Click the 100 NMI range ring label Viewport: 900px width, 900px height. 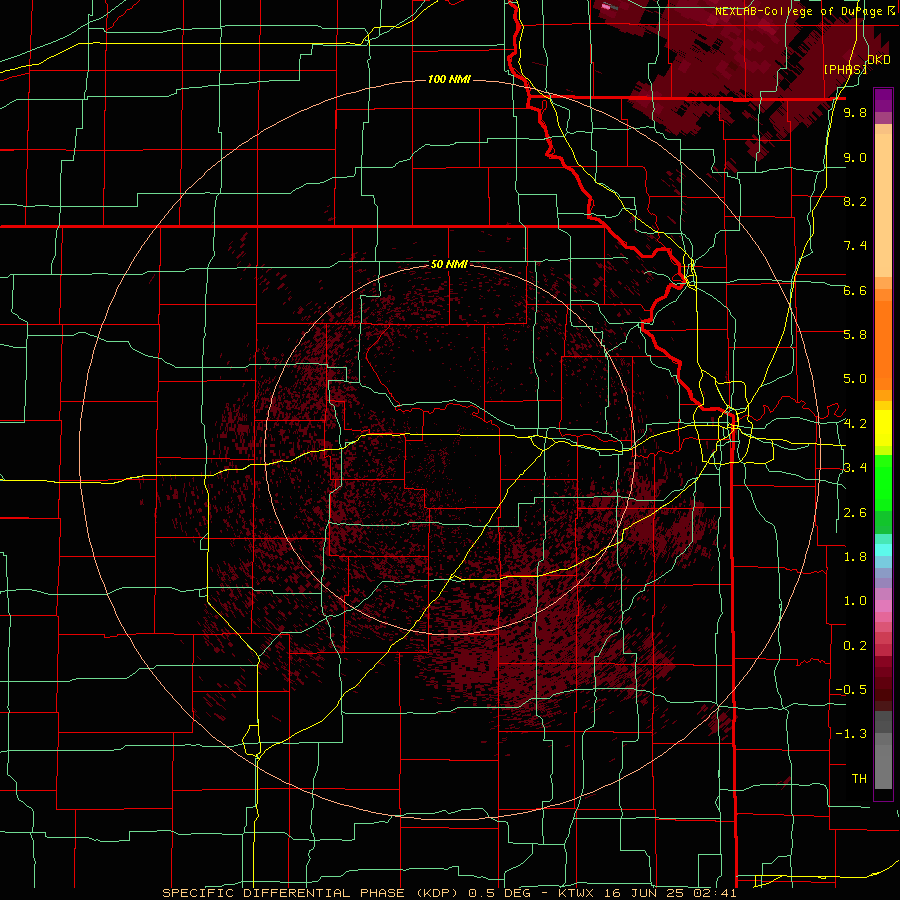click(x=449, y=79)
